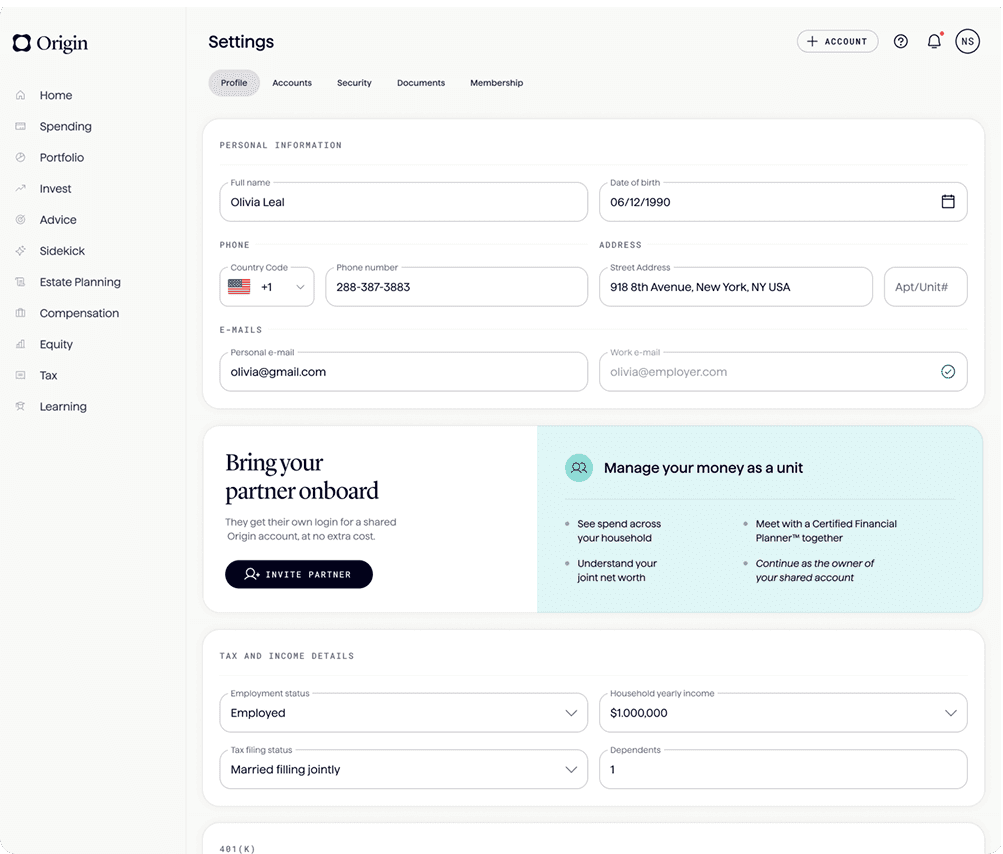Click the Invite Partner button

pos(299,574)
